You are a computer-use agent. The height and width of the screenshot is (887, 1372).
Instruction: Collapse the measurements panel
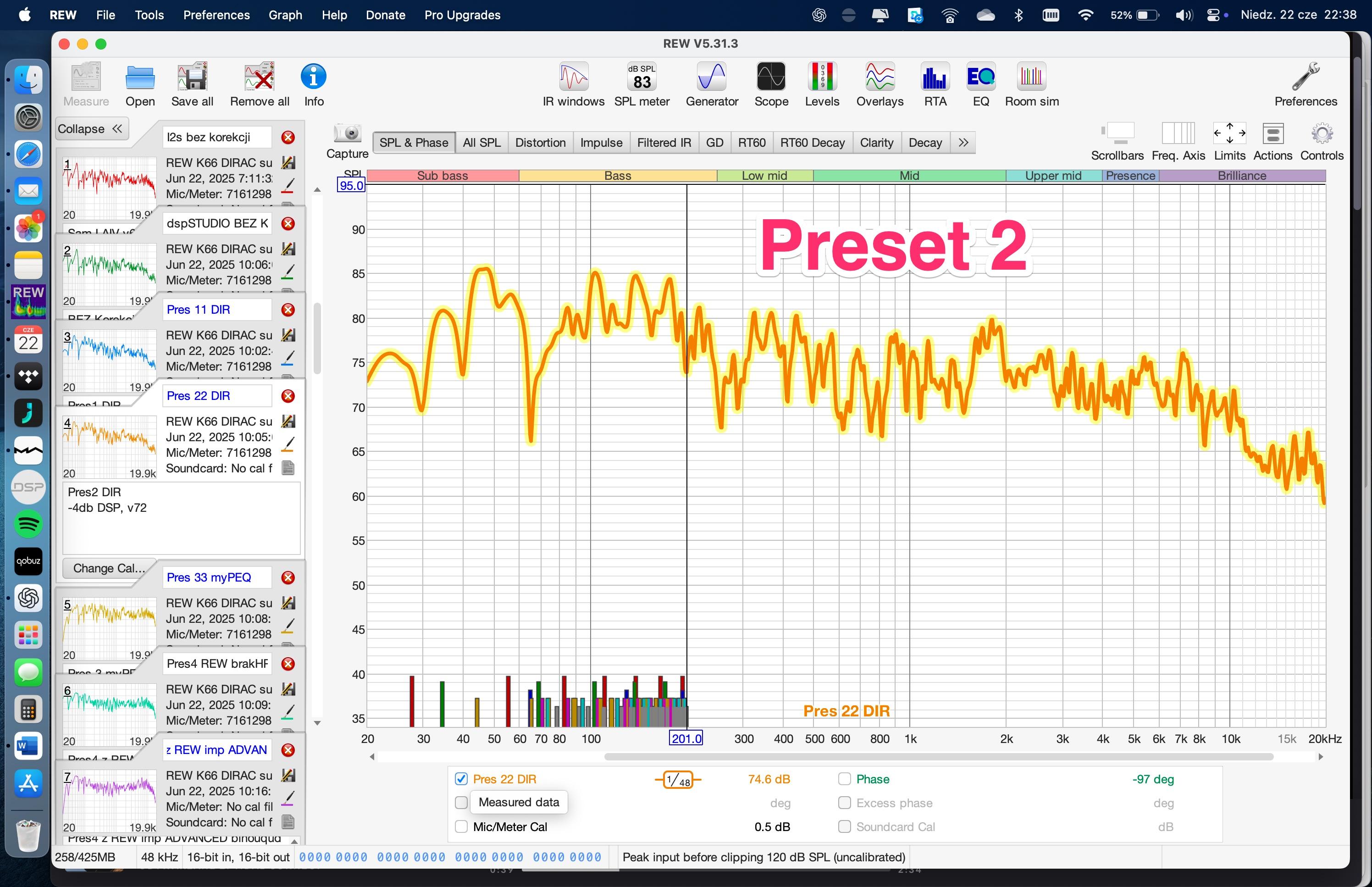point(90,128)
